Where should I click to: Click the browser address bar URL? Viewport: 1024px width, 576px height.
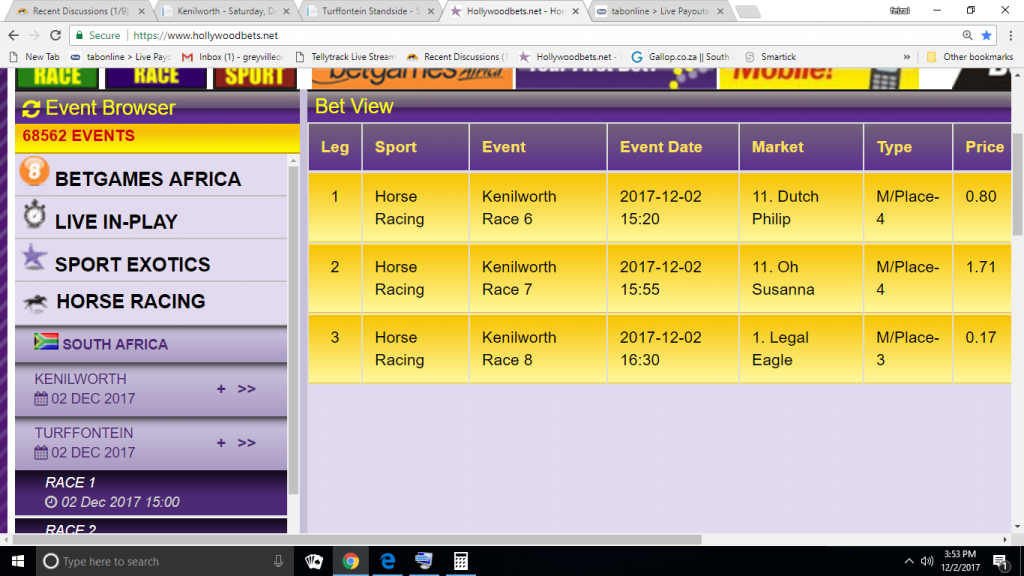coord(205,35)
